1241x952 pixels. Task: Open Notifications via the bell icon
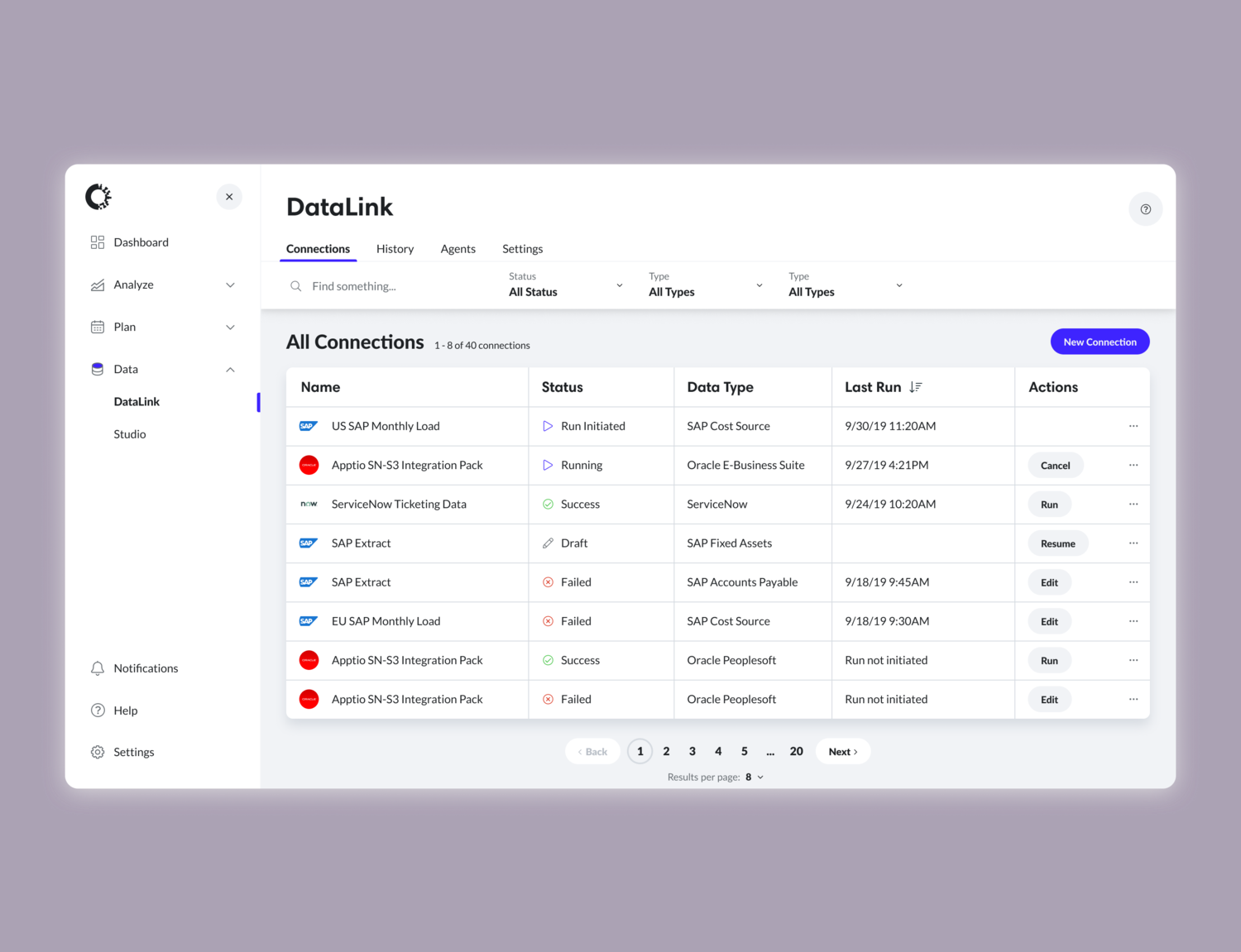click(98, 667)
